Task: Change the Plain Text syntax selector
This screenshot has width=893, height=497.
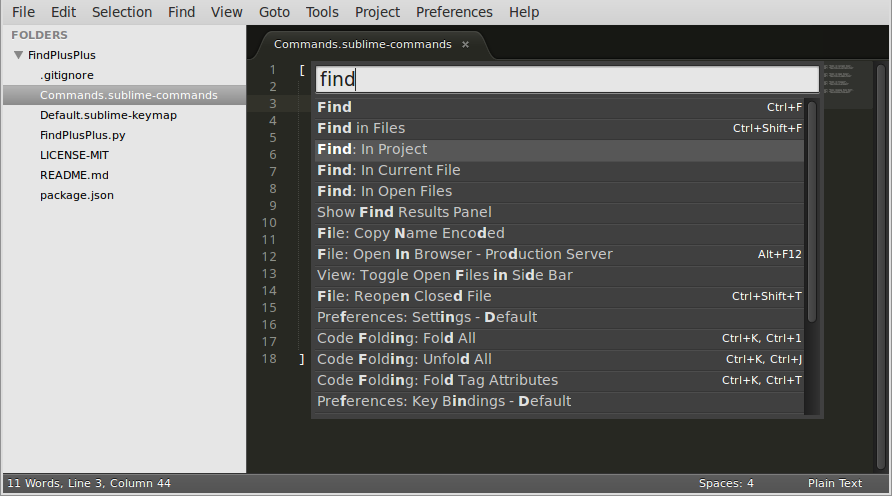Action: [x=834, y=484]
